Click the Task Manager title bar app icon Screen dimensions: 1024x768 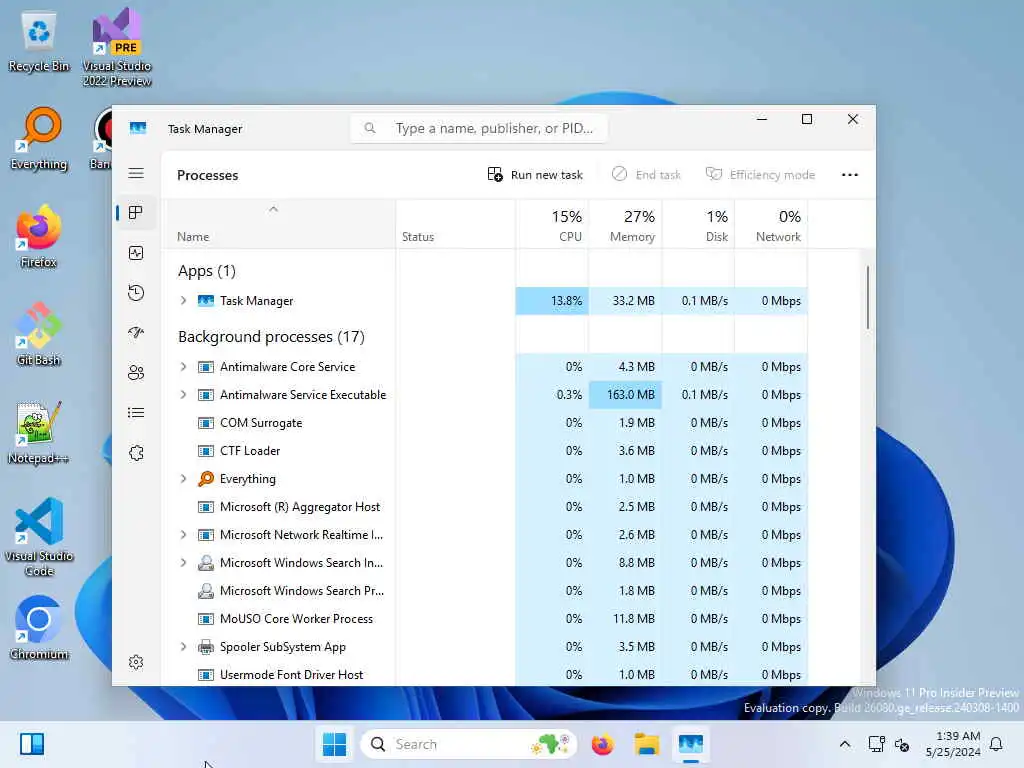pos(138,128)
